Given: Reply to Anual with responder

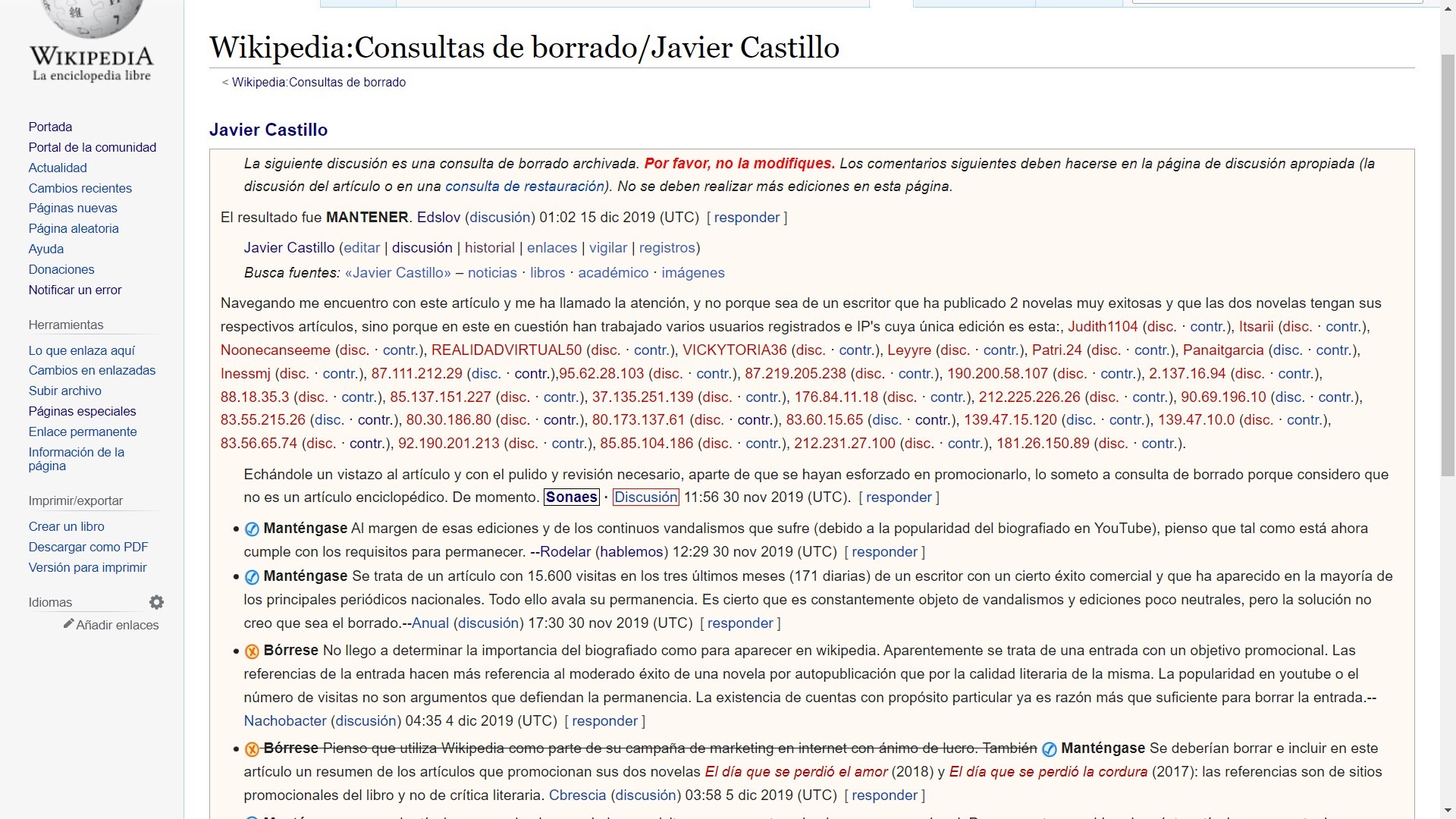Looking at the screenshot, I should pyautogui.click(x=740, y=623).
